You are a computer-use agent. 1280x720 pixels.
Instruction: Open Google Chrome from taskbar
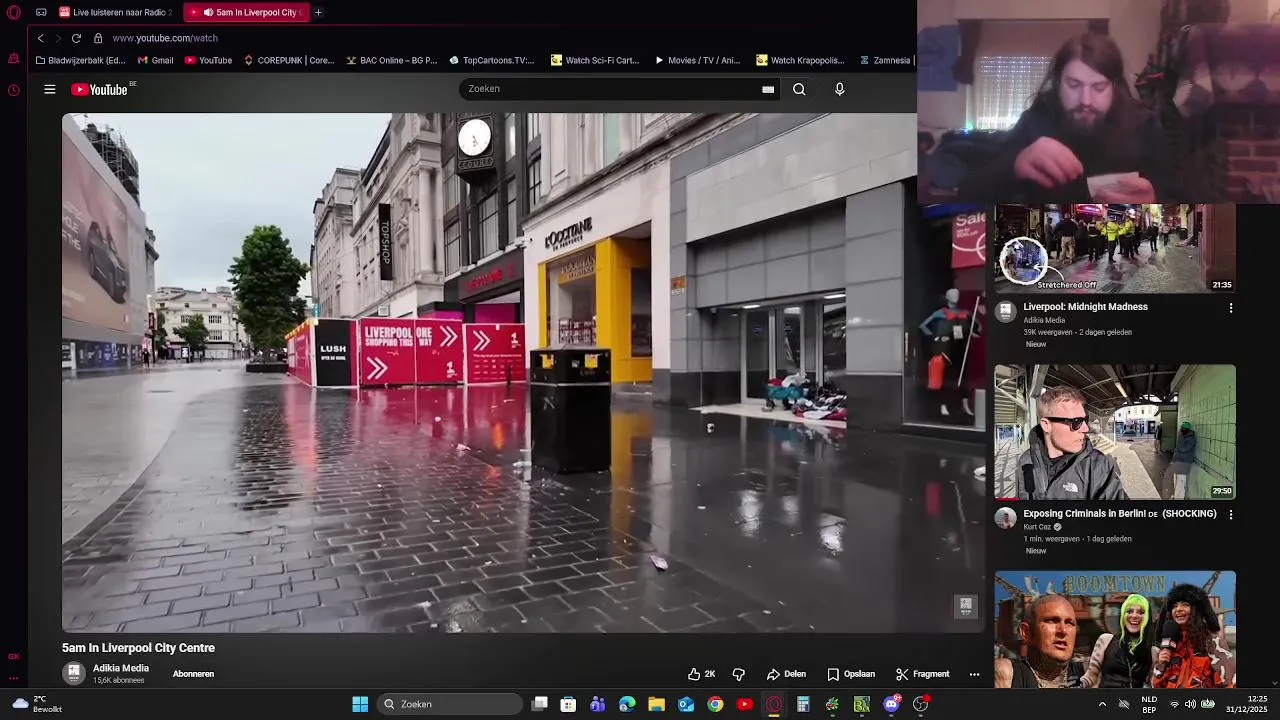tap(715, 704)
